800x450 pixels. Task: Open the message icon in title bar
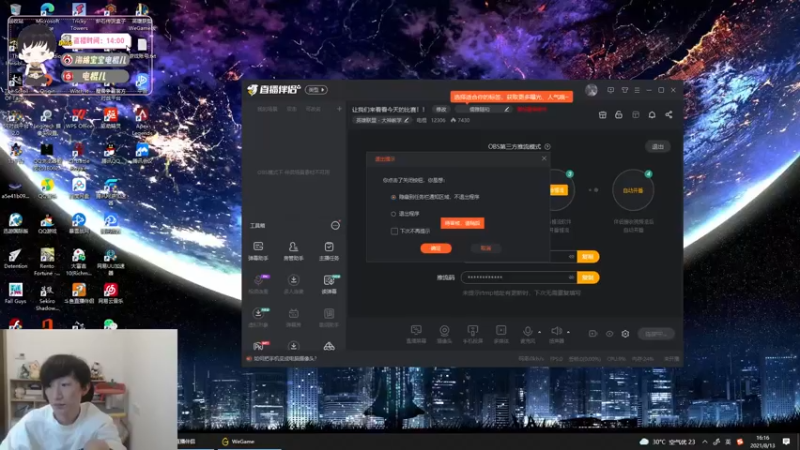(610, 90)
